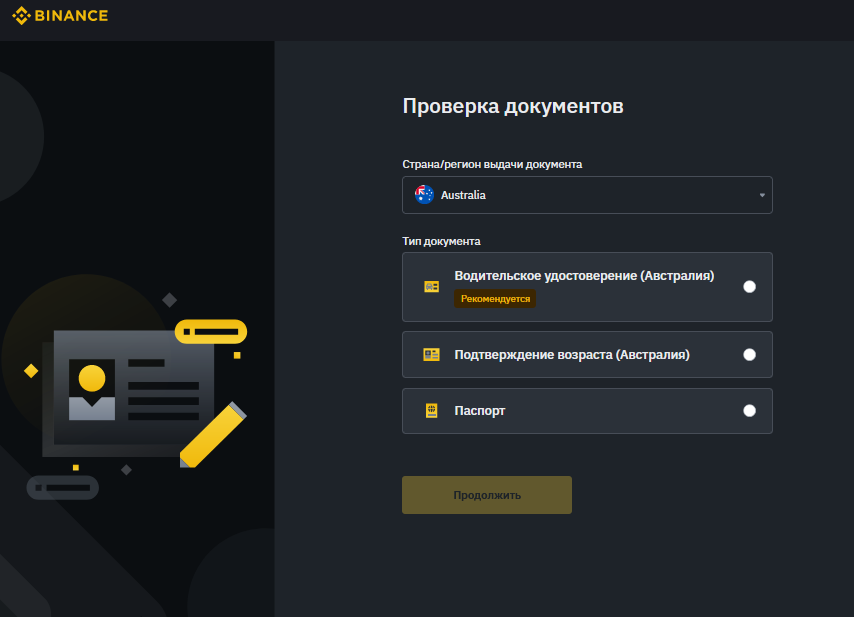Viewport: 854px width, 617px height.
Task: Click the Подтверждение возраста (Австралия) text
Action: 572,355
